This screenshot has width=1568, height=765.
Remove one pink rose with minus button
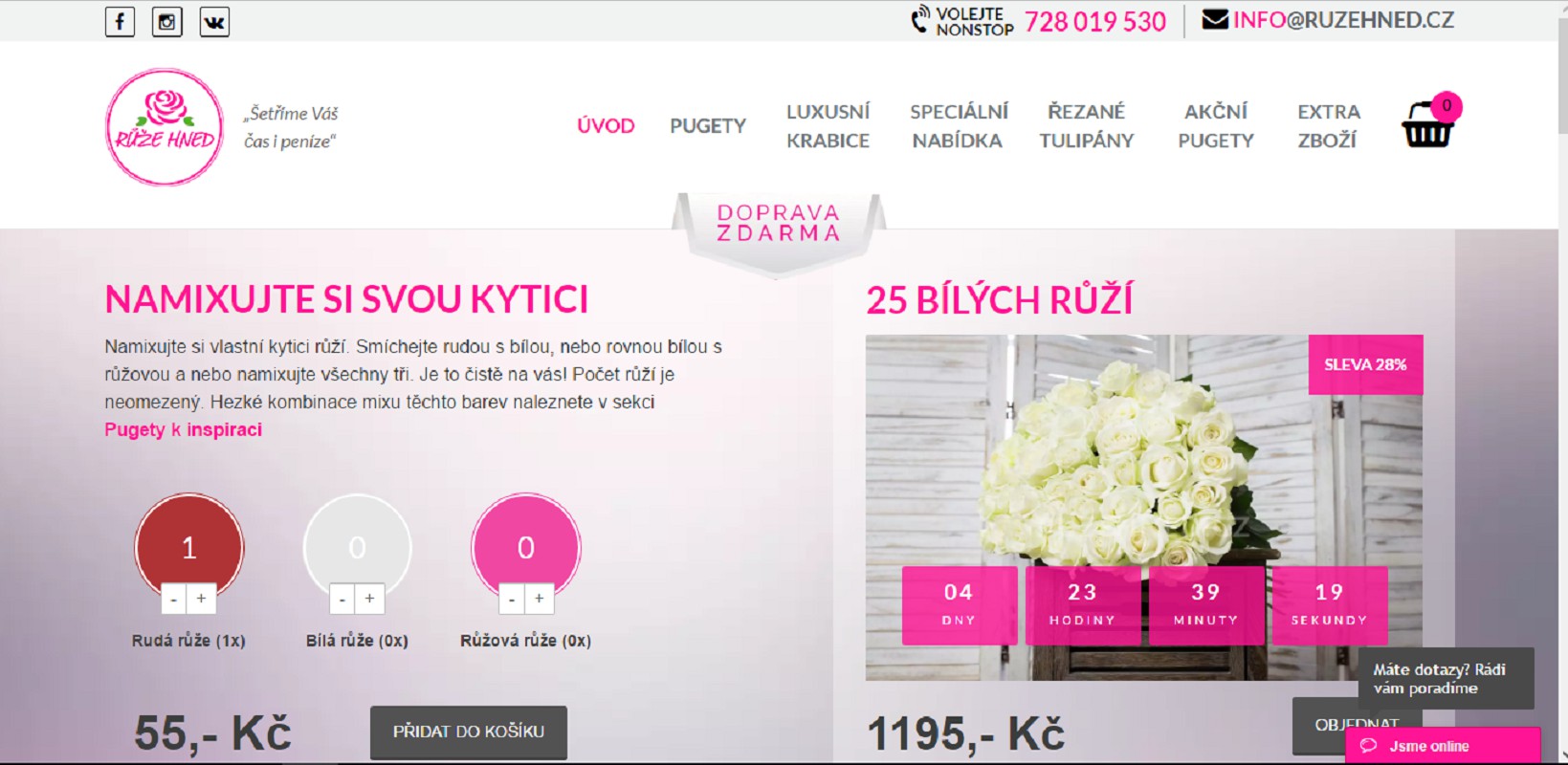tap(512, 599)
